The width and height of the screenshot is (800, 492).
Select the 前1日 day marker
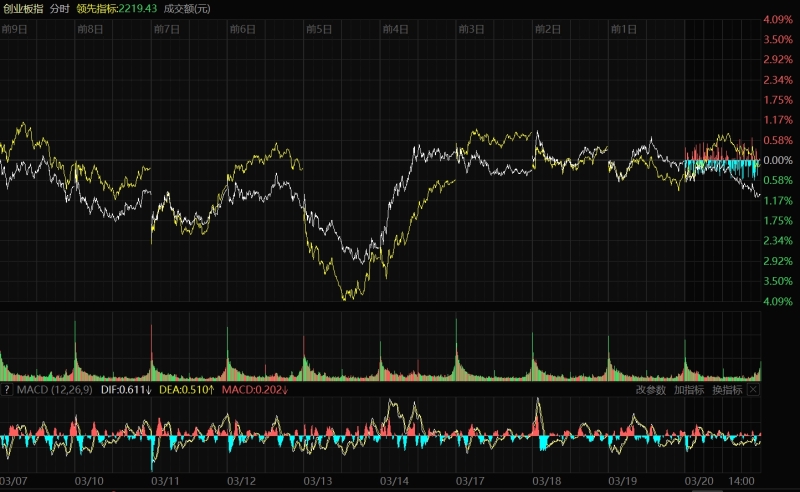point(624,29)
